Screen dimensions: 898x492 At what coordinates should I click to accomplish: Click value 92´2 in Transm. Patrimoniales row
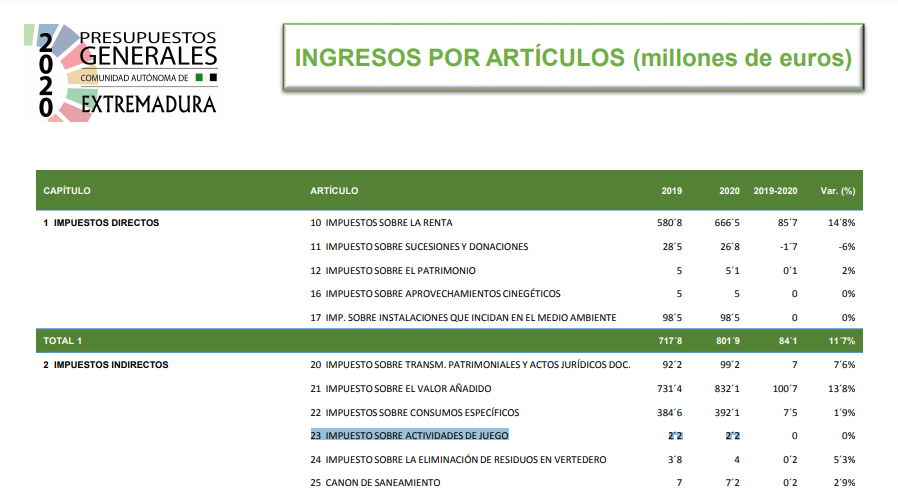[672, 365]
